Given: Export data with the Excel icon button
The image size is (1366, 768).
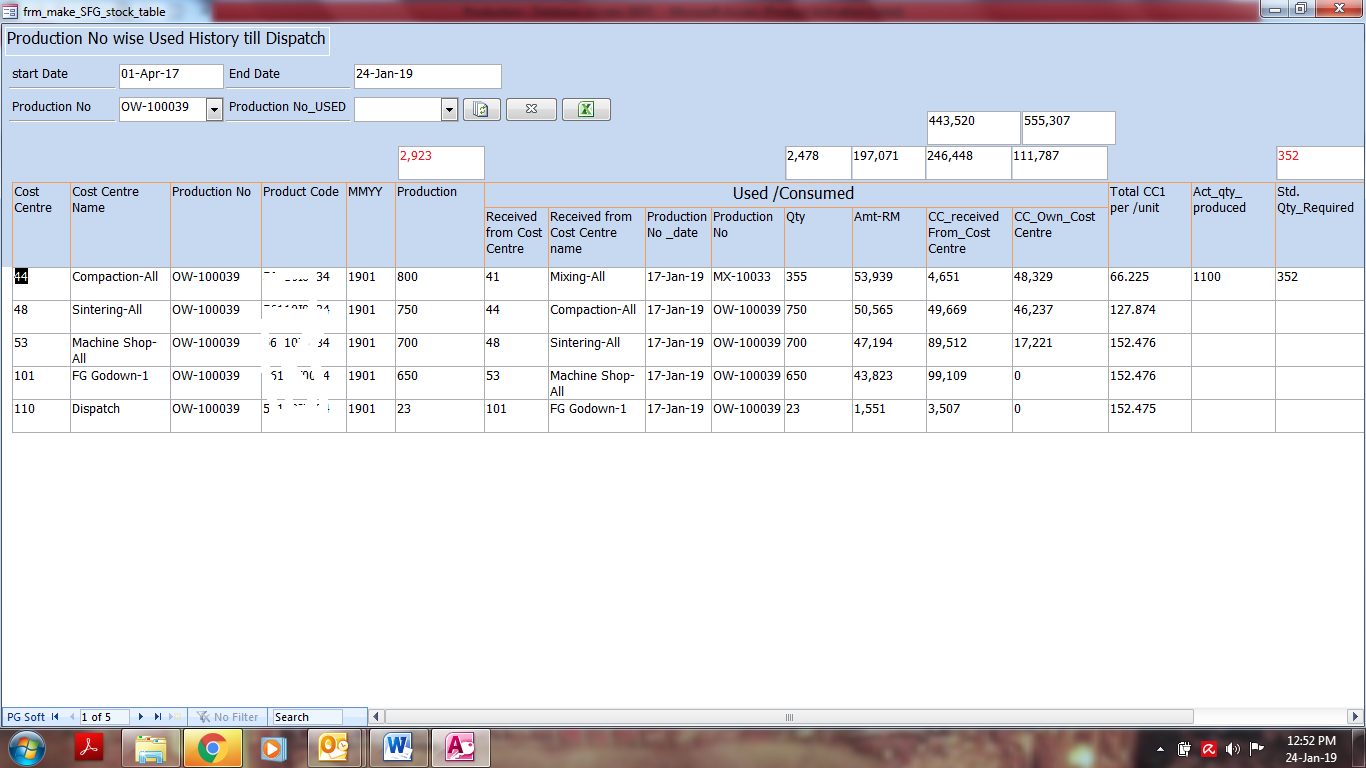Looking at the screenshot, I should click(x=586, y=109).
